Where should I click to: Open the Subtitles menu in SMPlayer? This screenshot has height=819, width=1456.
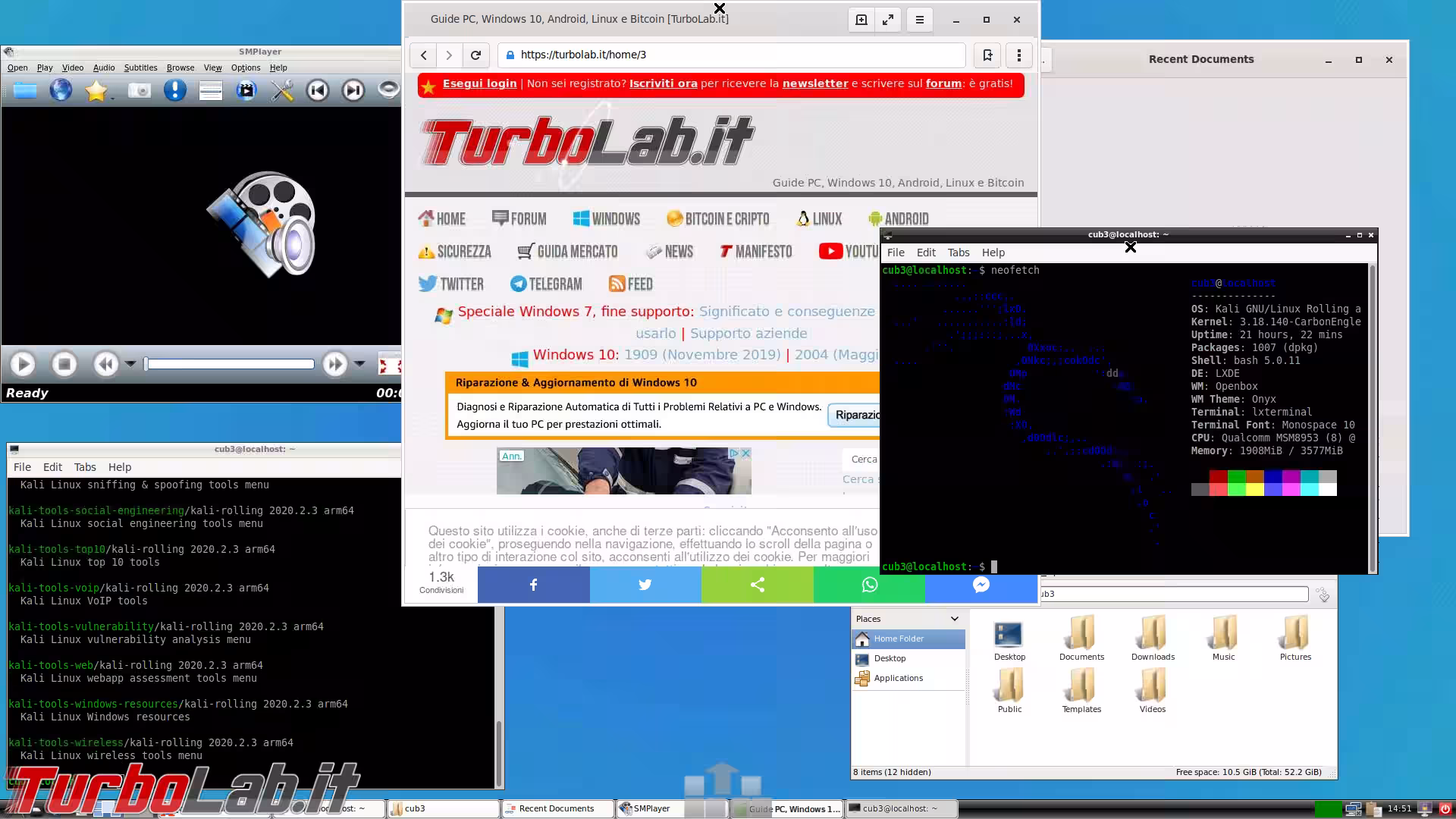pos(140,67)
